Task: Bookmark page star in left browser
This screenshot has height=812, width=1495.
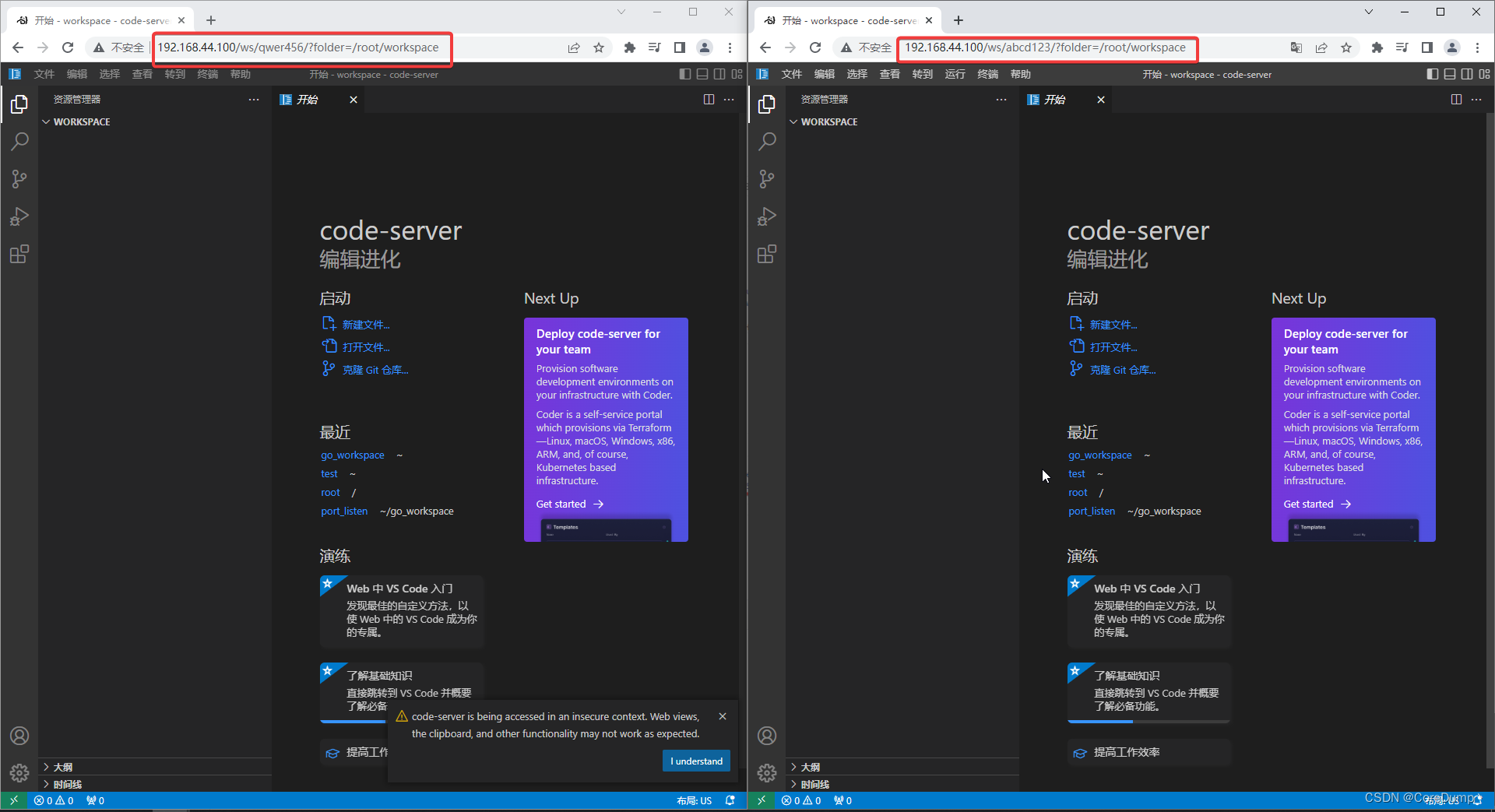Action: coord(599,47)
